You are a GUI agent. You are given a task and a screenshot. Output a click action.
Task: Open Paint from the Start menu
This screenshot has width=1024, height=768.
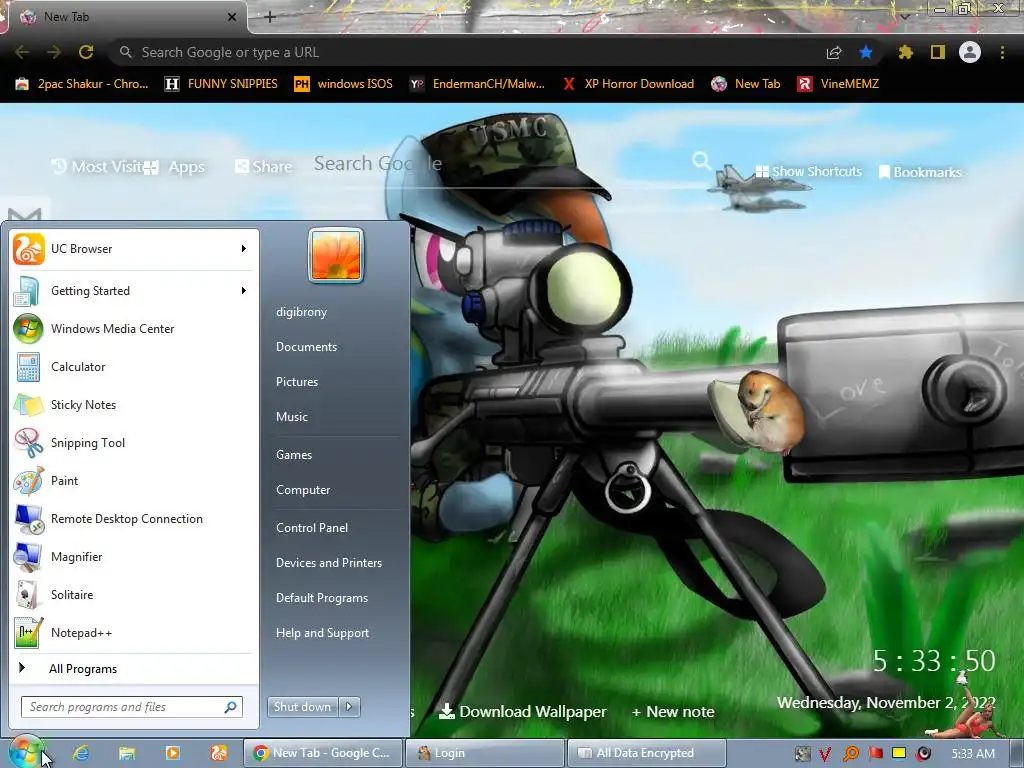click(134, 481)
